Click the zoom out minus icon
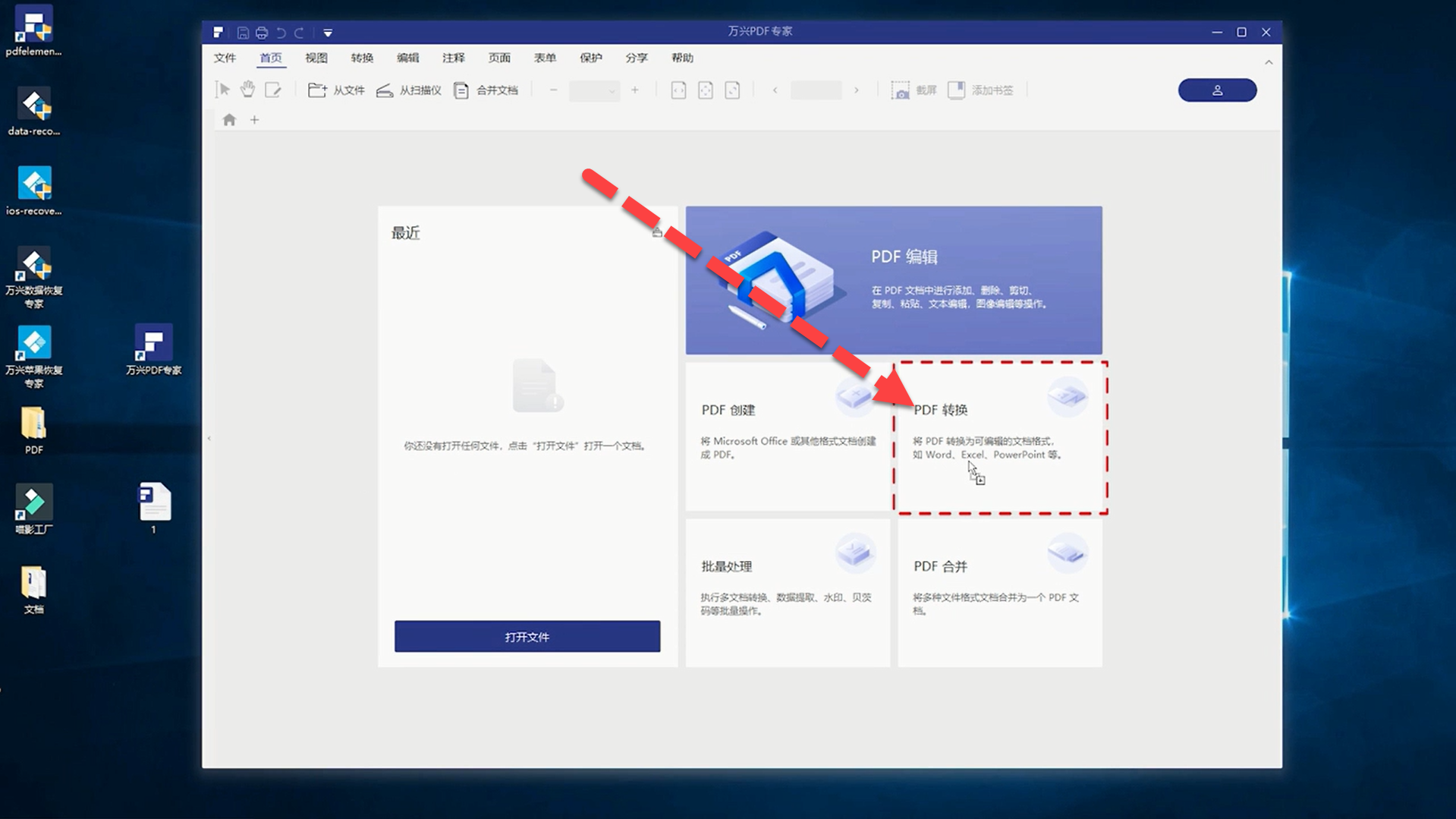 tap(553, 90)
